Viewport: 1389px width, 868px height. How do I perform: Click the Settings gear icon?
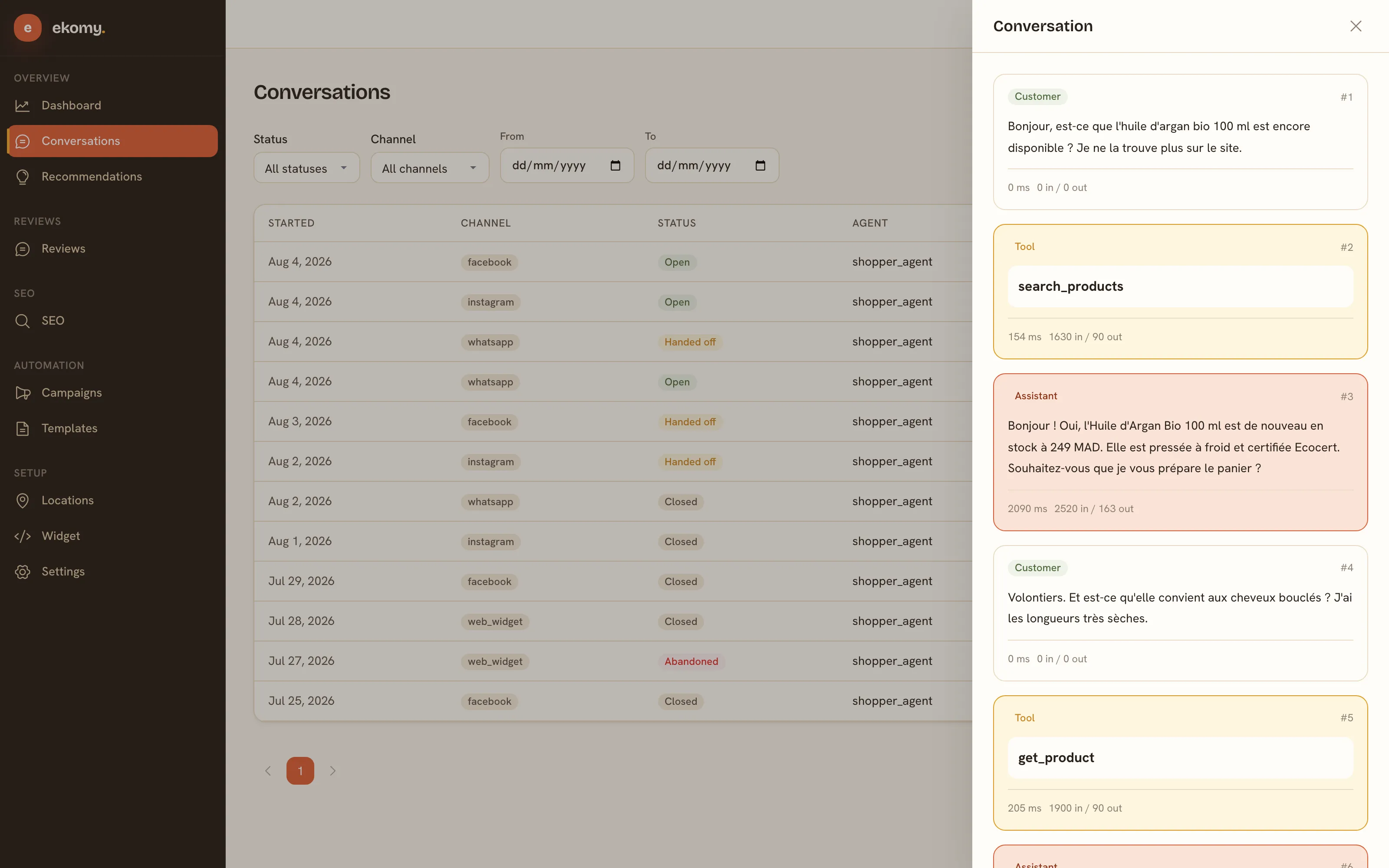tap(23, 572)
